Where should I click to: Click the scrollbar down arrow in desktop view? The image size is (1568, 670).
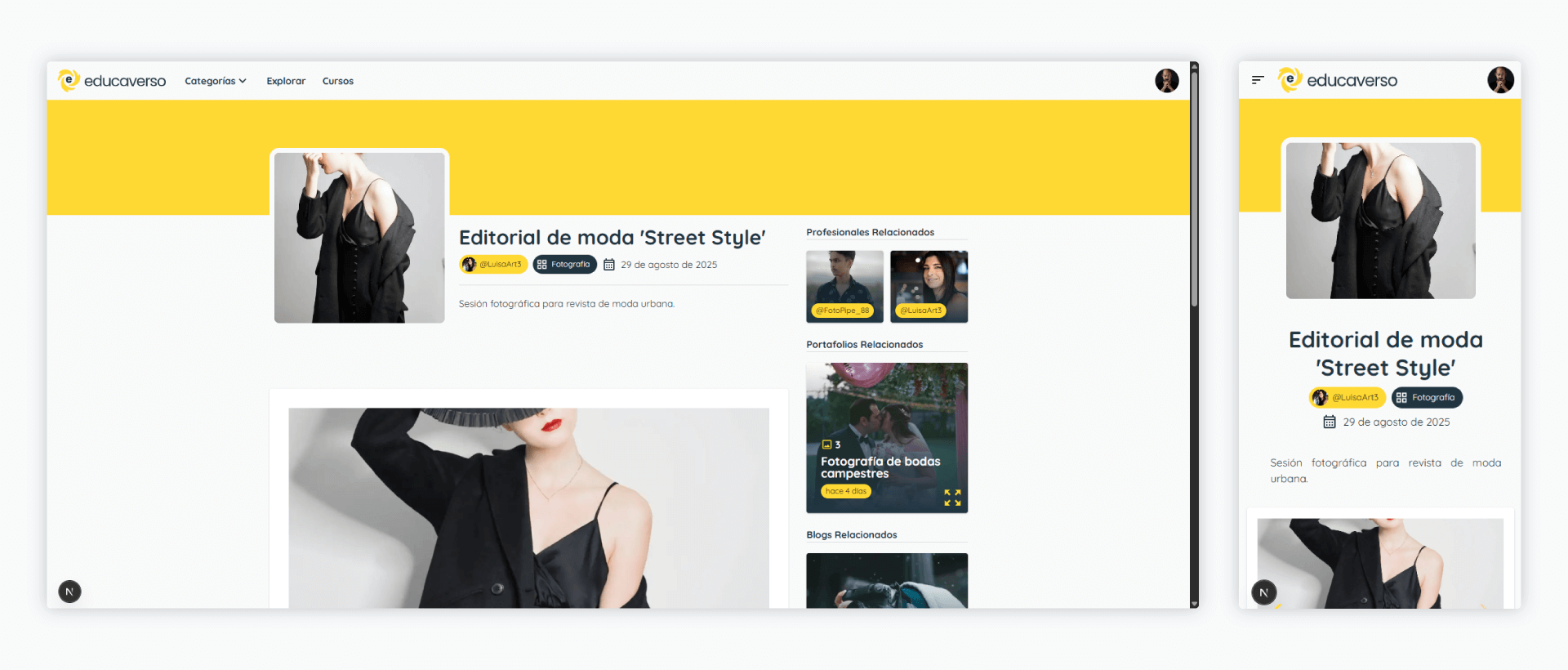[1194, 604]
